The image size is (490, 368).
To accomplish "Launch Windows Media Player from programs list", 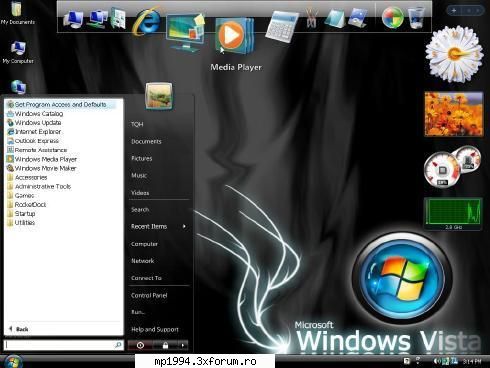I will pyautogui.click(x=42, y=159).
